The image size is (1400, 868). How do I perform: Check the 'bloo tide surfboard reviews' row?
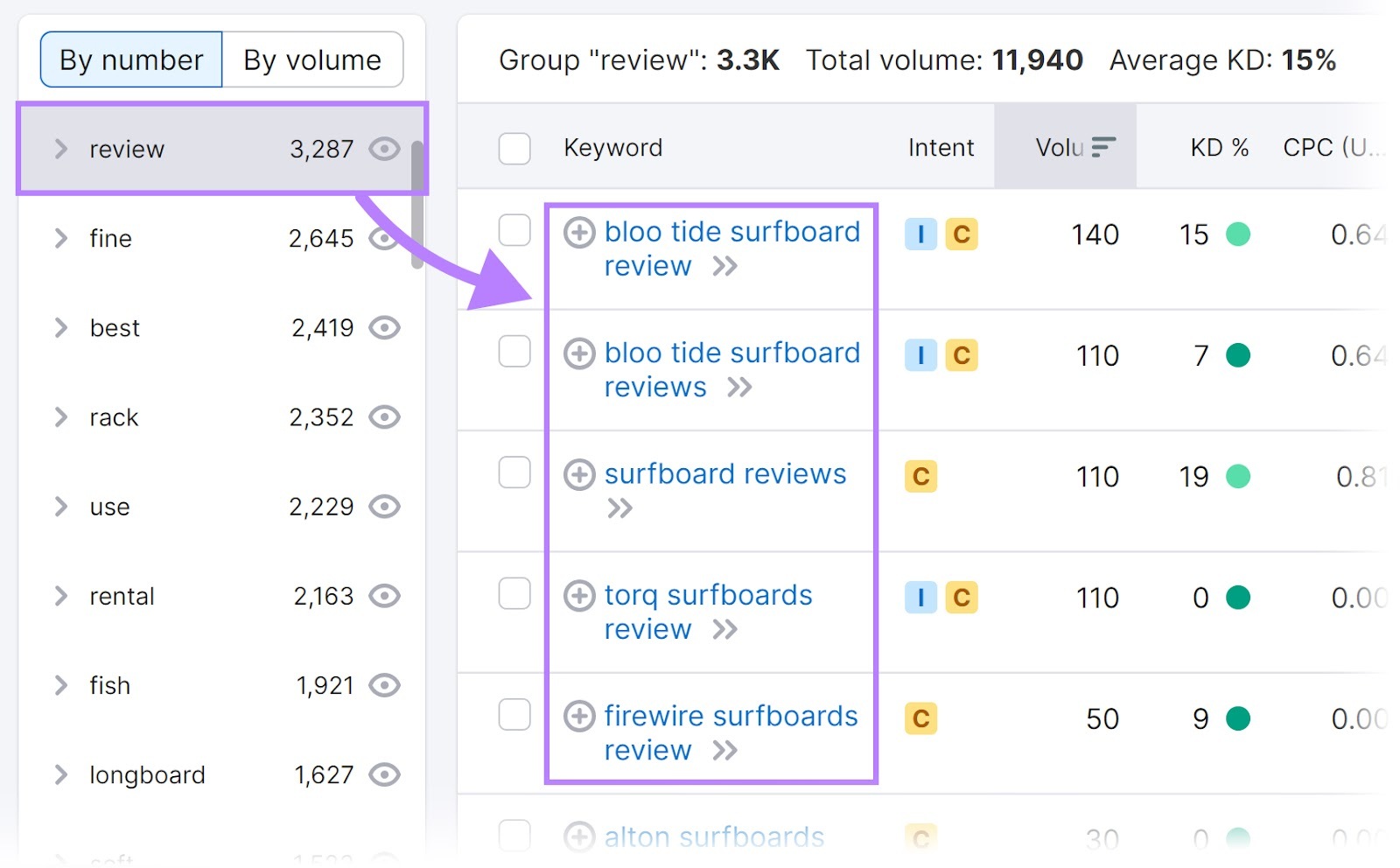(514, 351)
